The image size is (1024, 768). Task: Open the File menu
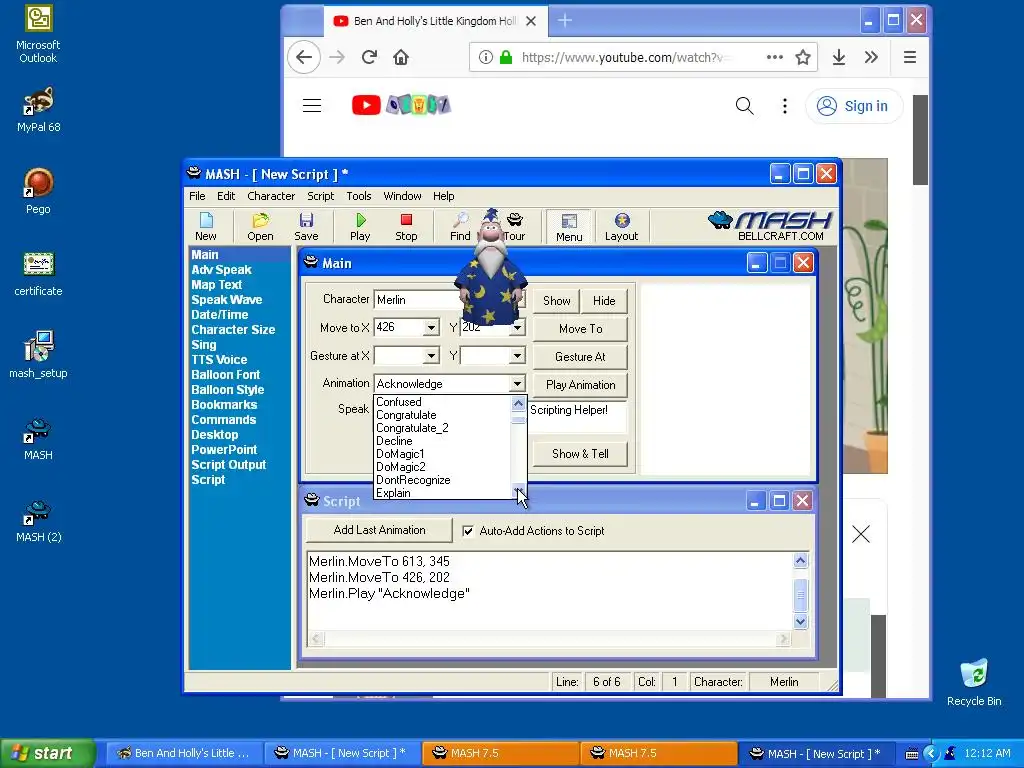click(x=197, y=196)
